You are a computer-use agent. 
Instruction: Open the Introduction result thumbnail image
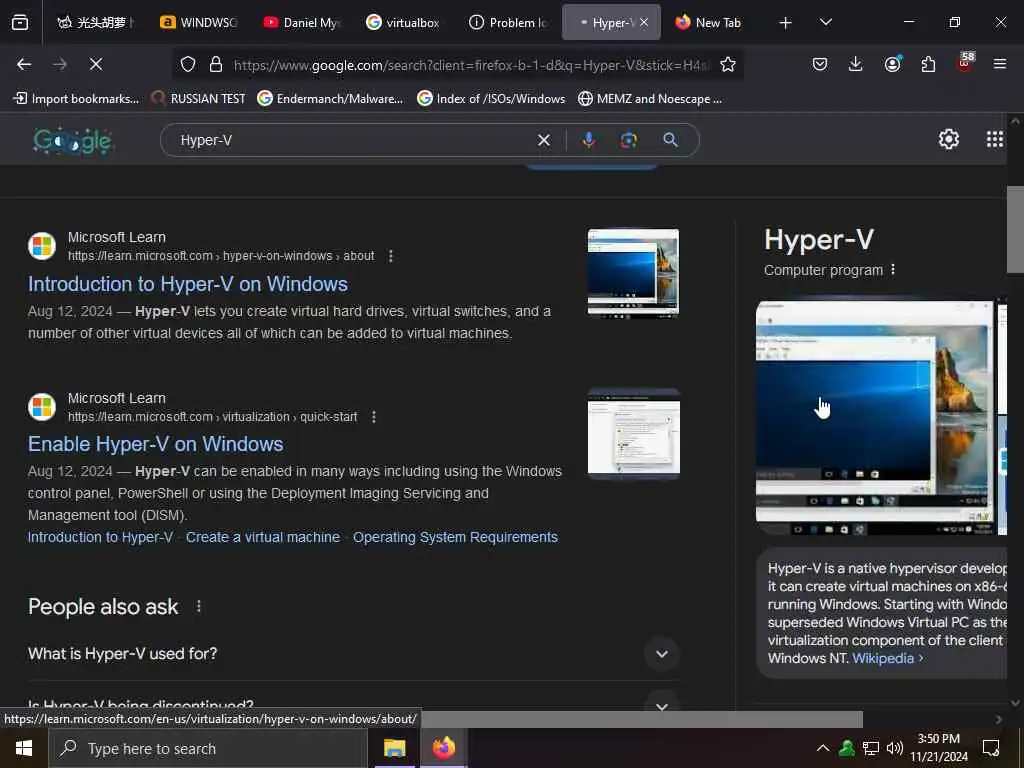coord(633,272)
